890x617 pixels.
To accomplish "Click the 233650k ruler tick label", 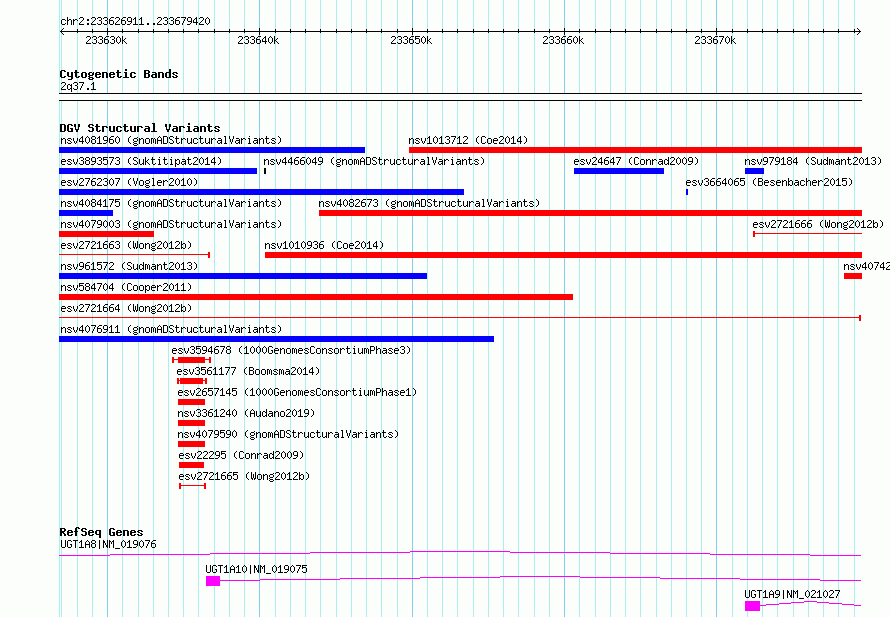I will [411, 41].
